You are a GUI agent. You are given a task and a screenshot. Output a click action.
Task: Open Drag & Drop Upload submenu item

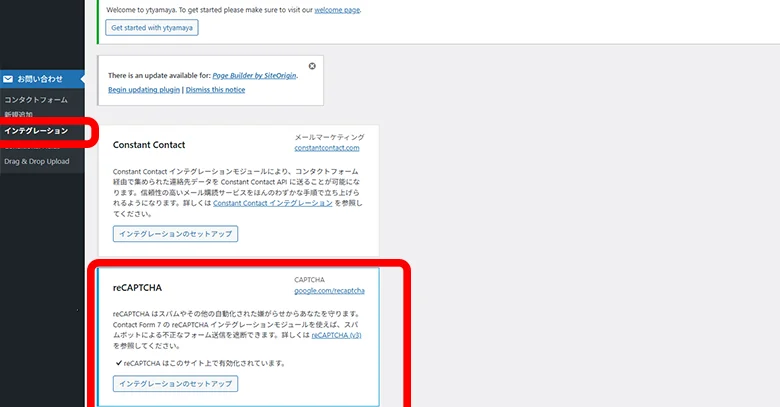coord(37,161)
